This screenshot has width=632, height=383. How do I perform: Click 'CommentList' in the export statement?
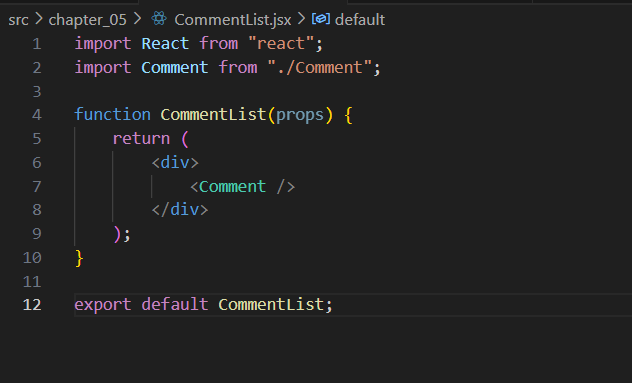coord(271,304)
